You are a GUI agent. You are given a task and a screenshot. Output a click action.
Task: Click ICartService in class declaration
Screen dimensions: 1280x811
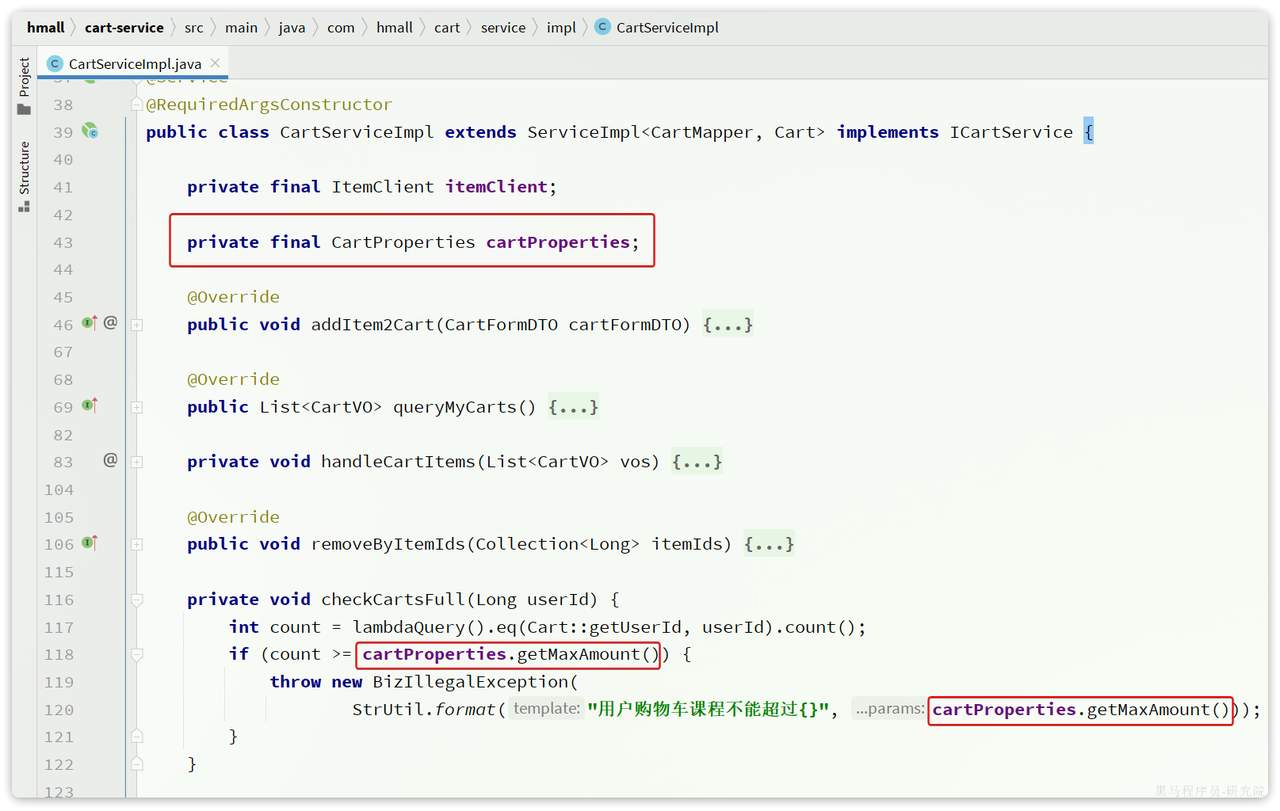(1011, 132)
